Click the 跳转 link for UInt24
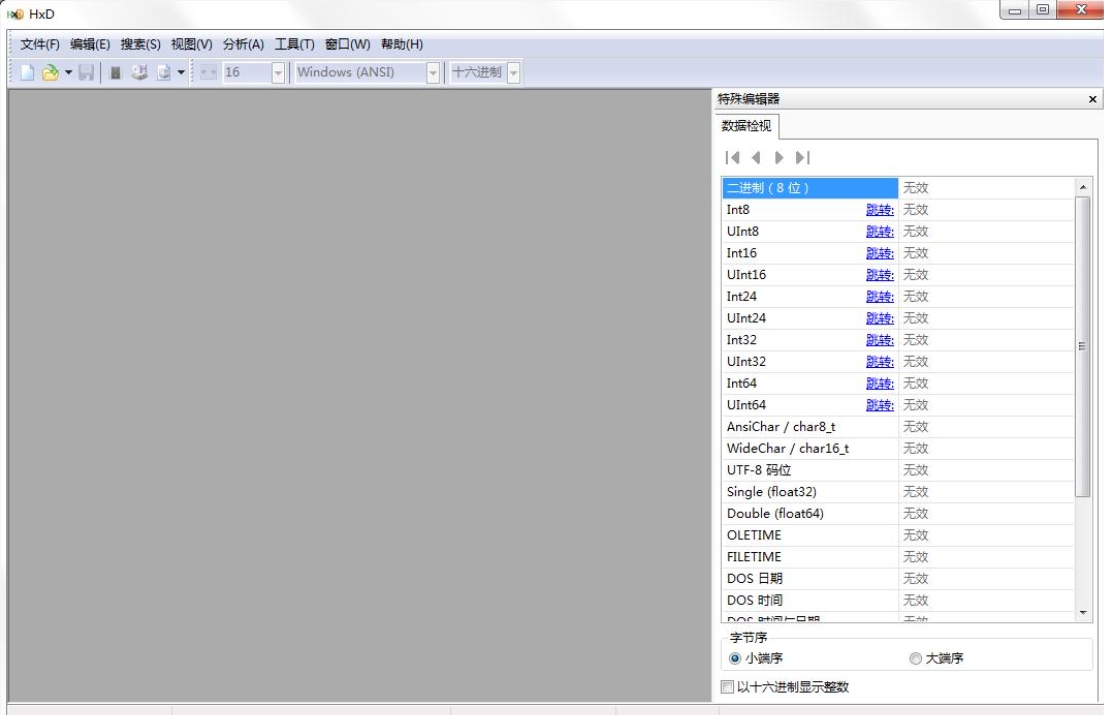This screenshot has height=715, width=1104. pyautogui.click(x=879, y=319)
